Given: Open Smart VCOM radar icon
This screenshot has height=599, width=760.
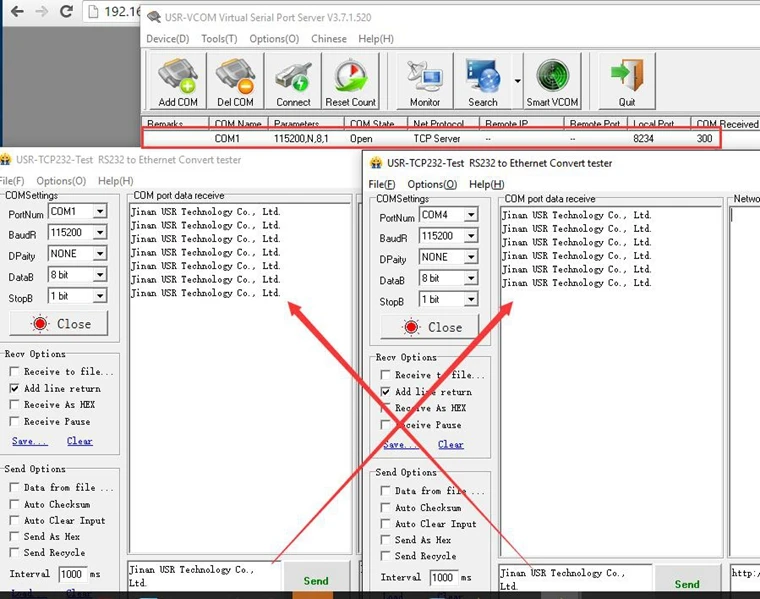Looking at the screenshot, I should 552,81.
